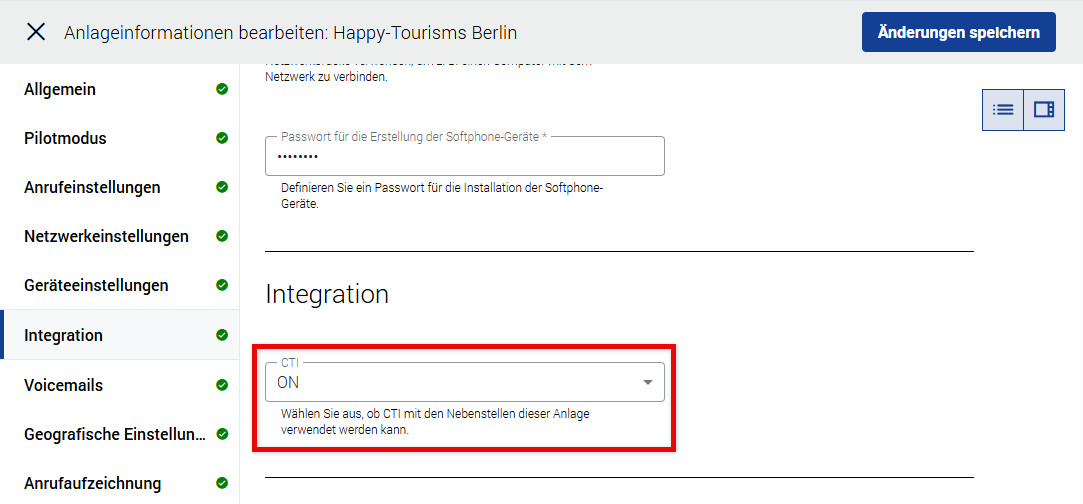Screen dimensions: 1083x504
Task: Click the CTI dropdown arrow
Action: click(648, 382)
